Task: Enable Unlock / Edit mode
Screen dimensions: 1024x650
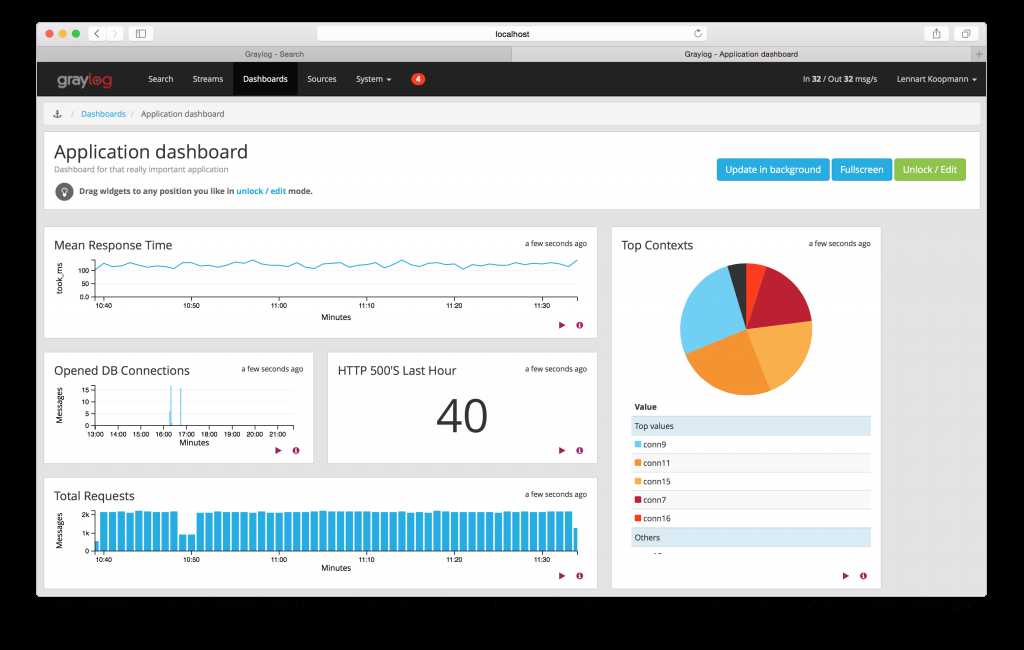Action: tap(930, 169)
